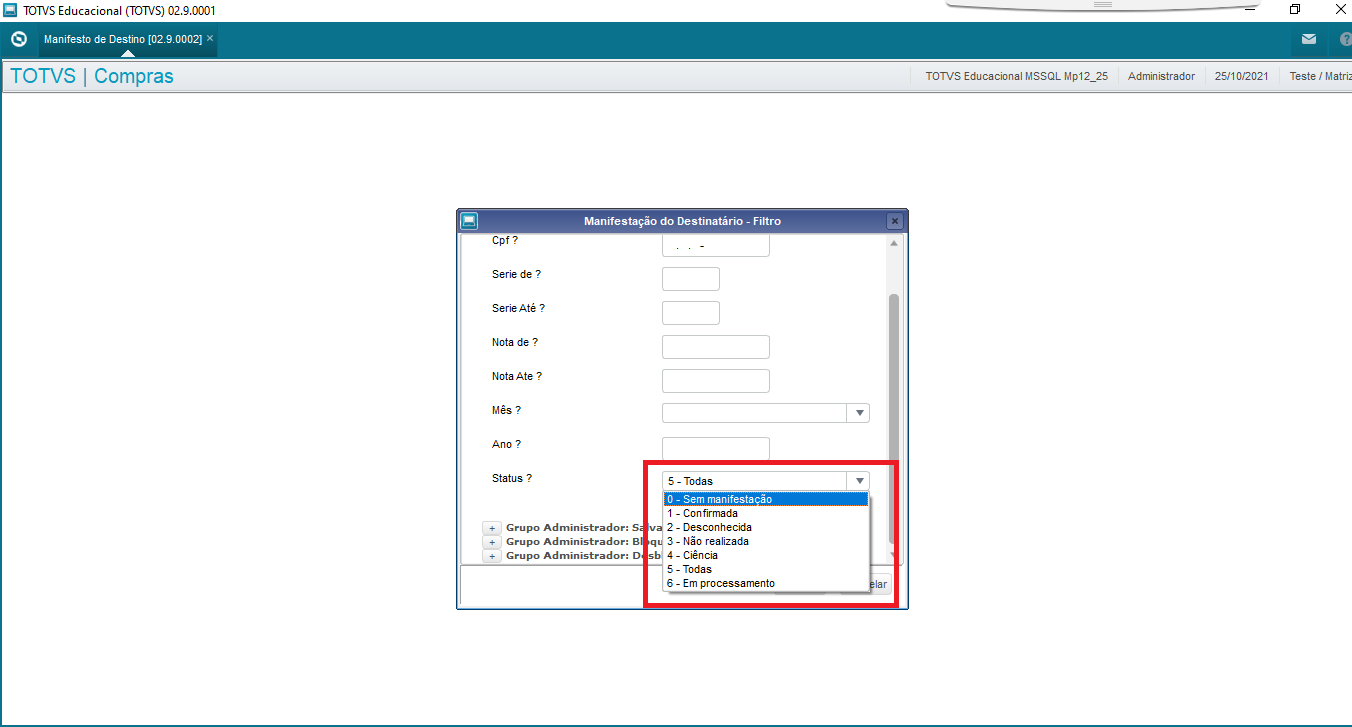The height and width of the screenshot is (727, 1352).
Task: Click the Ano input field
Action: 716,449
